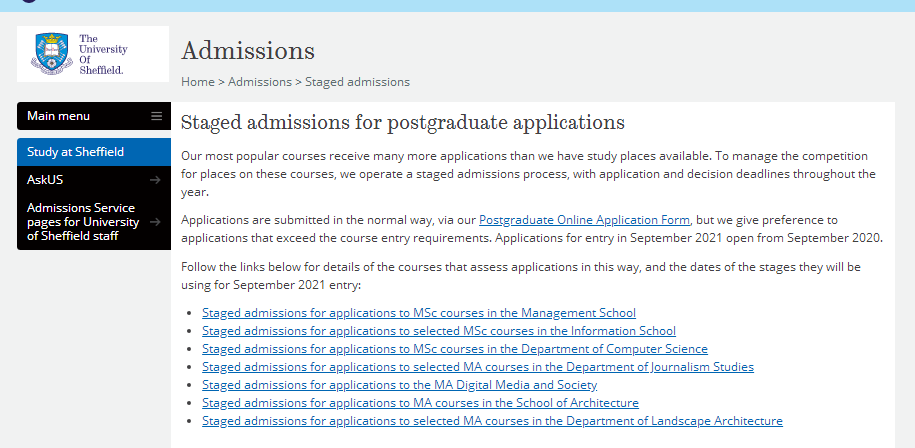
Task: Open the Postgraduate Online Application Form link
Action: (585, 220)
